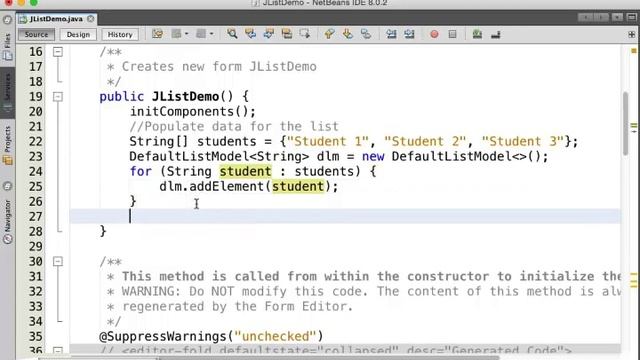Image resolution: width=640 pixels, height=360 pixels.
Task: Jump to next bookmark
Action: point(347,34)
